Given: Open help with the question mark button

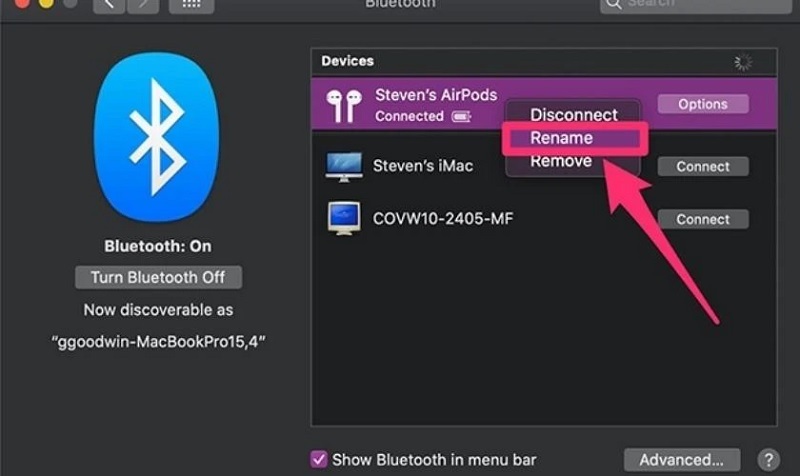Looking at the screenshot, I should point(768,459).
